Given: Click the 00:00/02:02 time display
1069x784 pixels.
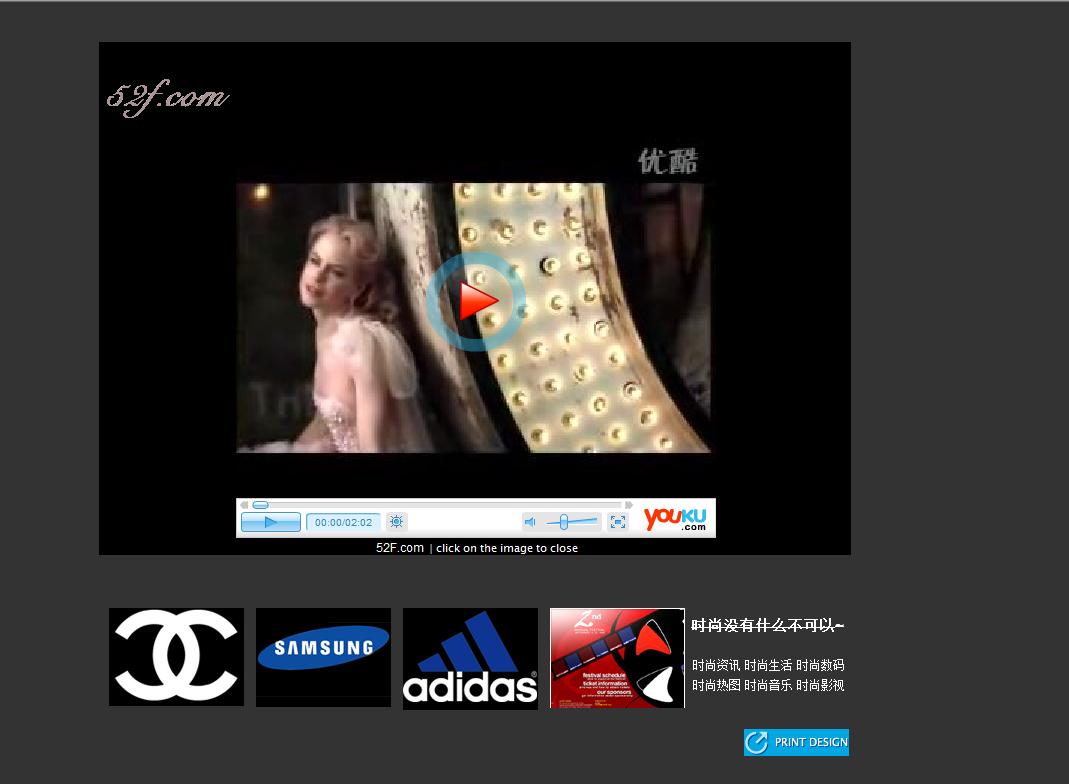Looking at the screenshot, I should pyautogui.click(x=343, y=522).
